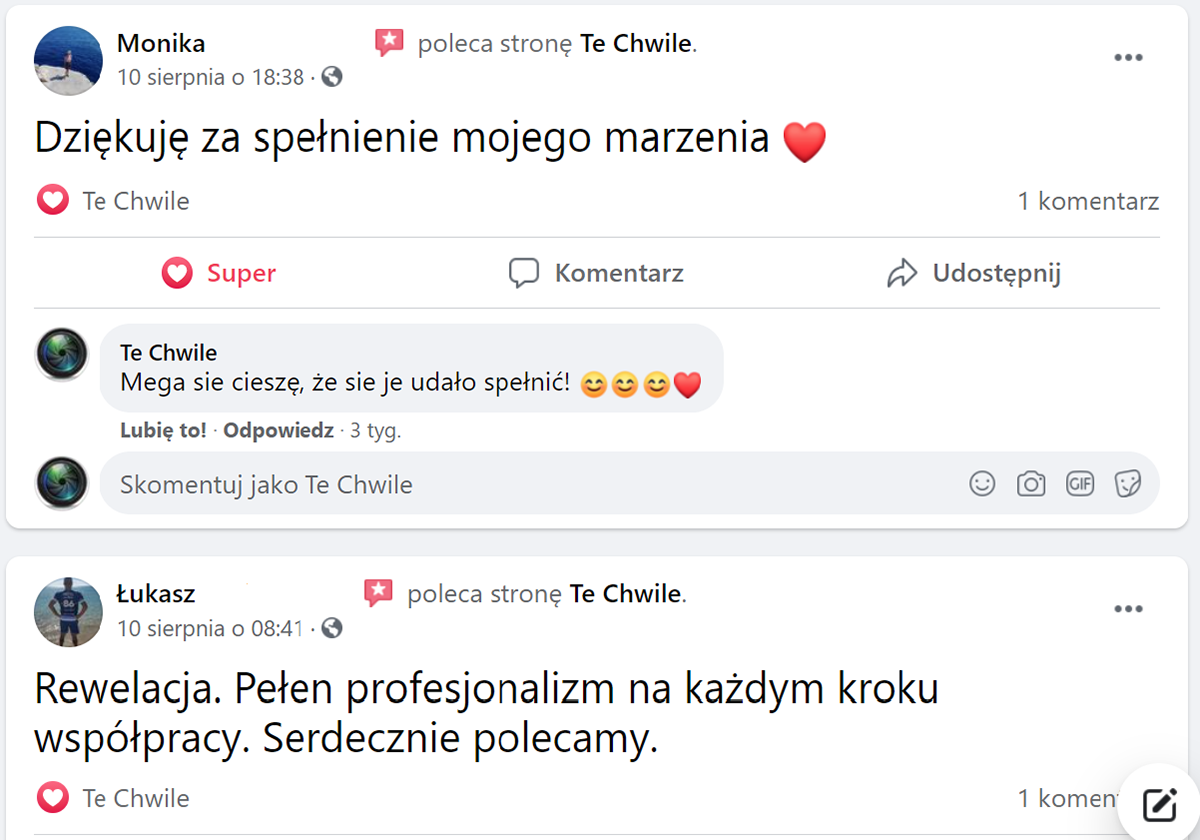
Task: Open sticker picker in comment field
Action: click(x=1128, y=484)
